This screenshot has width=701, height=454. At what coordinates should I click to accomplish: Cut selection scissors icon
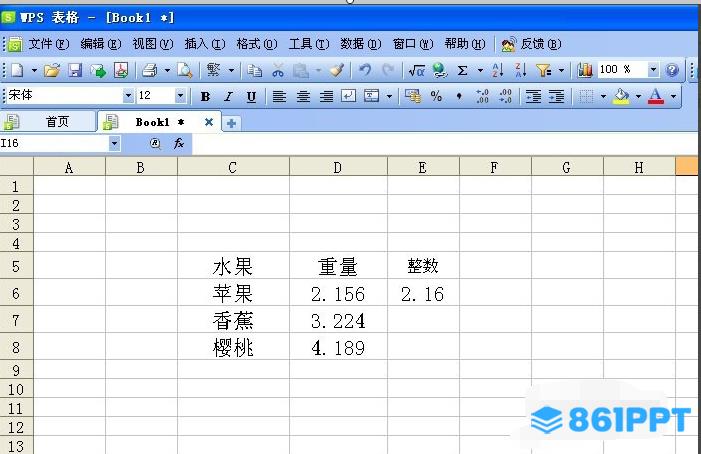[278, 70]
